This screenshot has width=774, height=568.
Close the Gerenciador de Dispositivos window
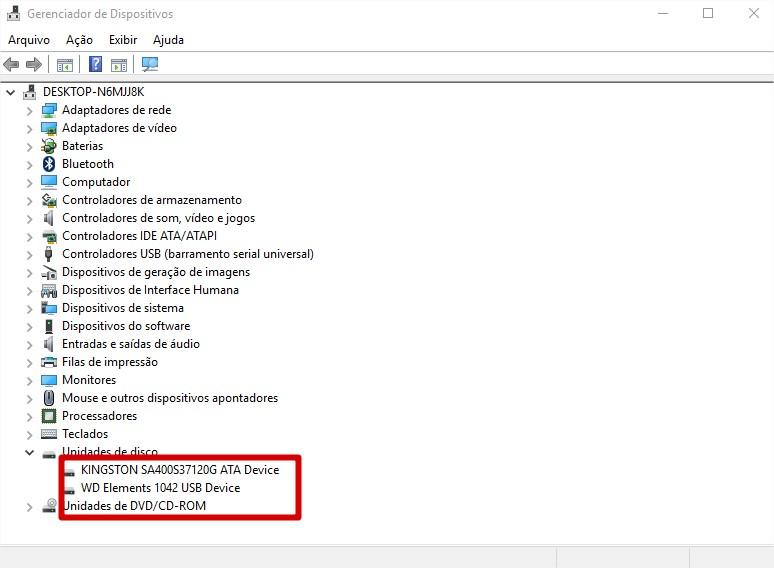[753, 13]
